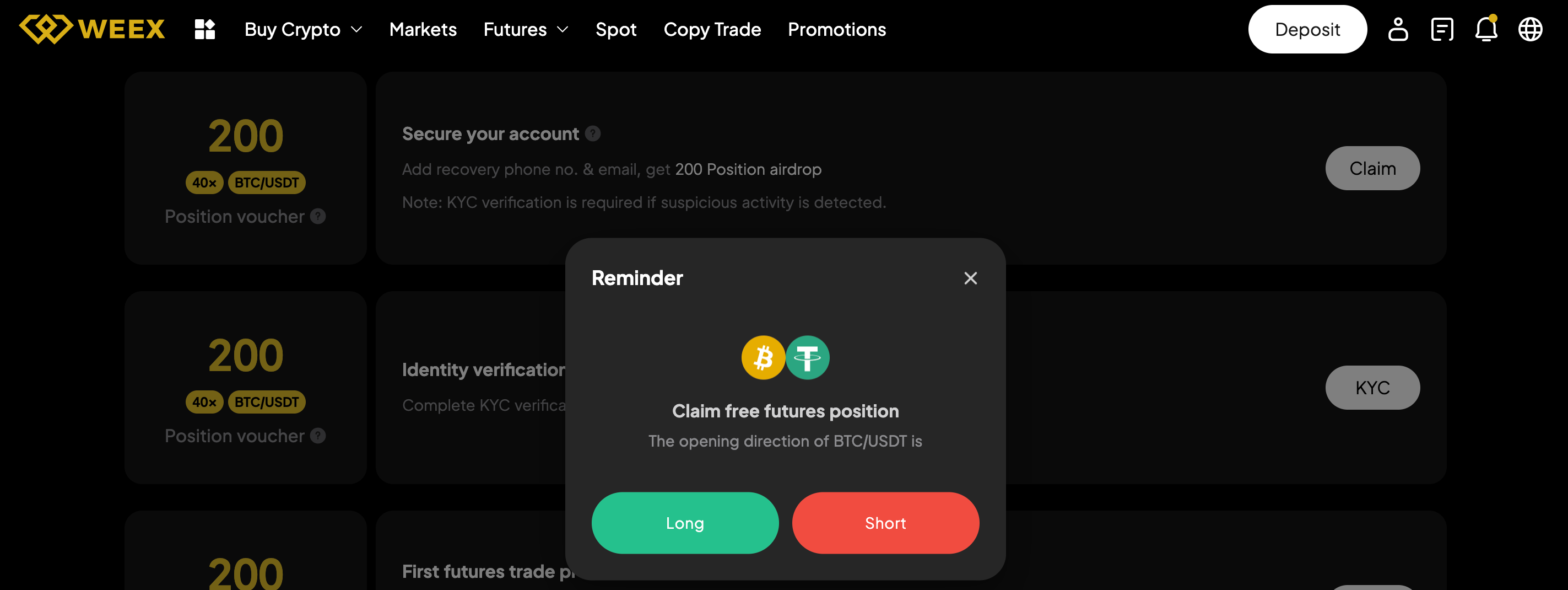
Task: Click the WEEX logo
Action: [x=92, y=29]
